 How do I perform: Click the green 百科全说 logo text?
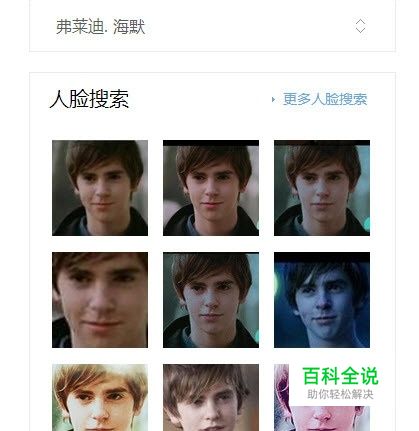tap(340, 376)
